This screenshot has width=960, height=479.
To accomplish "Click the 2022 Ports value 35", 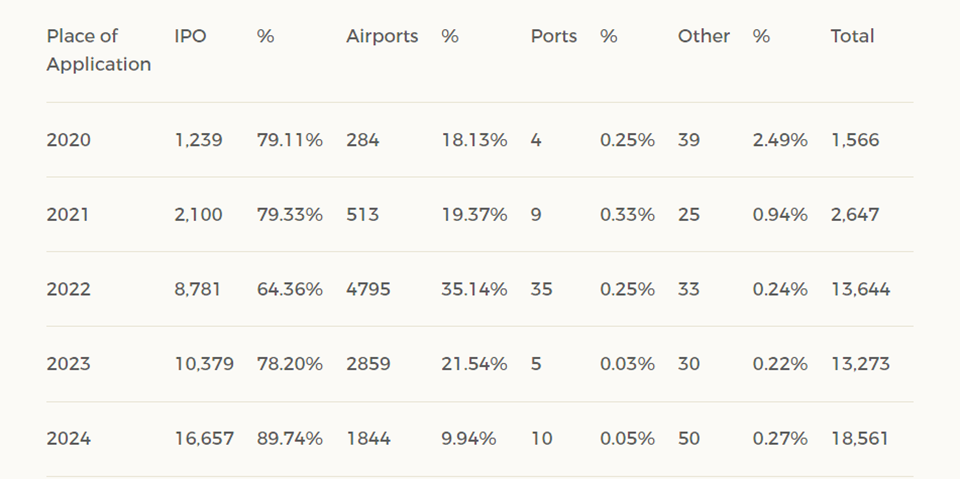I will click(541, 290).
